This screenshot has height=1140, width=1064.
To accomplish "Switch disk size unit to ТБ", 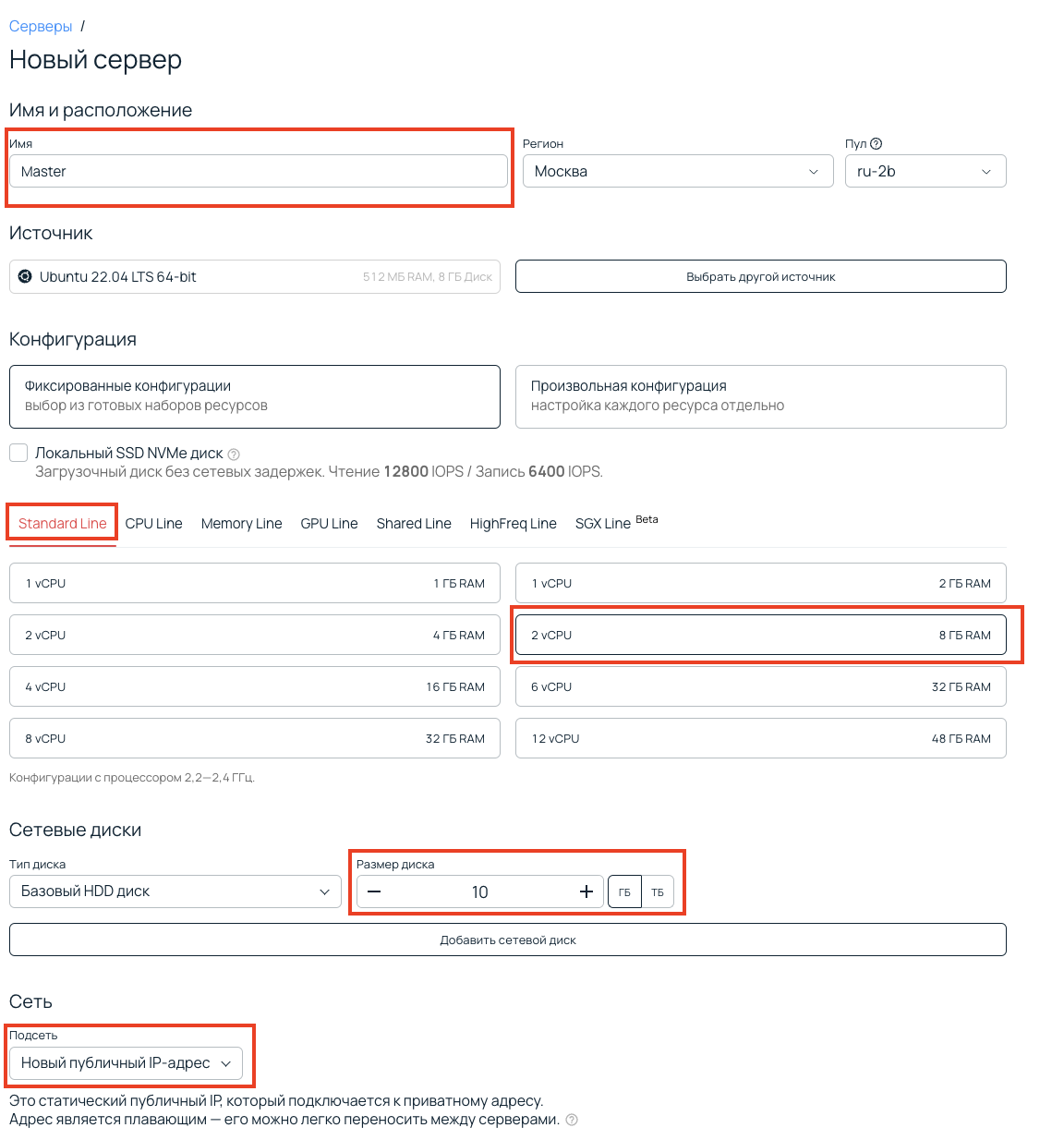I will [658, 892].
